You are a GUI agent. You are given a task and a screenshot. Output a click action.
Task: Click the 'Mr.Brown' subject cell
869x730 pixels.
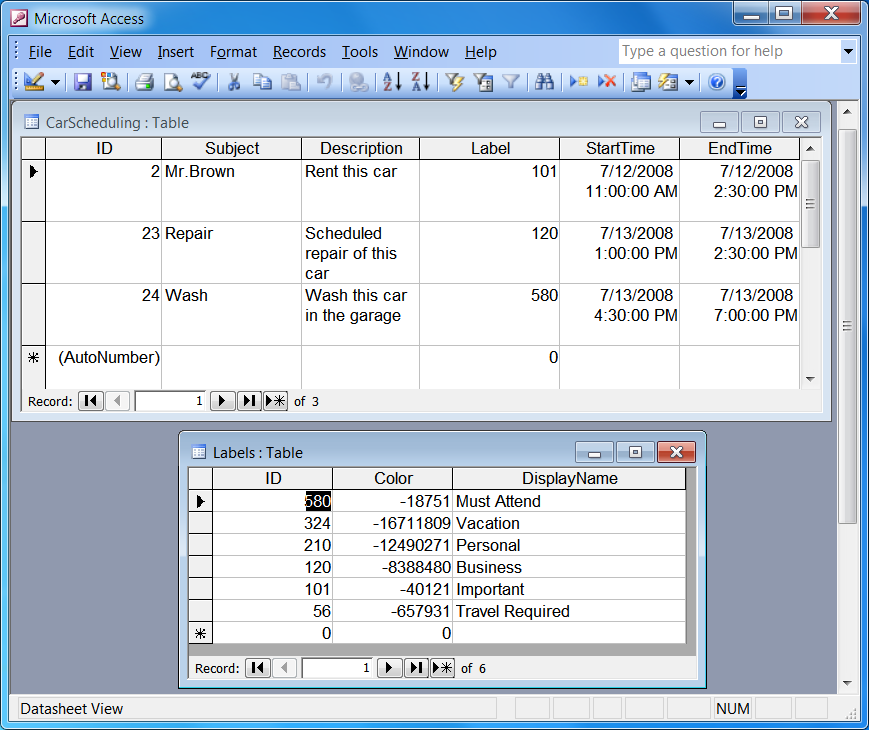click(232, 191)
